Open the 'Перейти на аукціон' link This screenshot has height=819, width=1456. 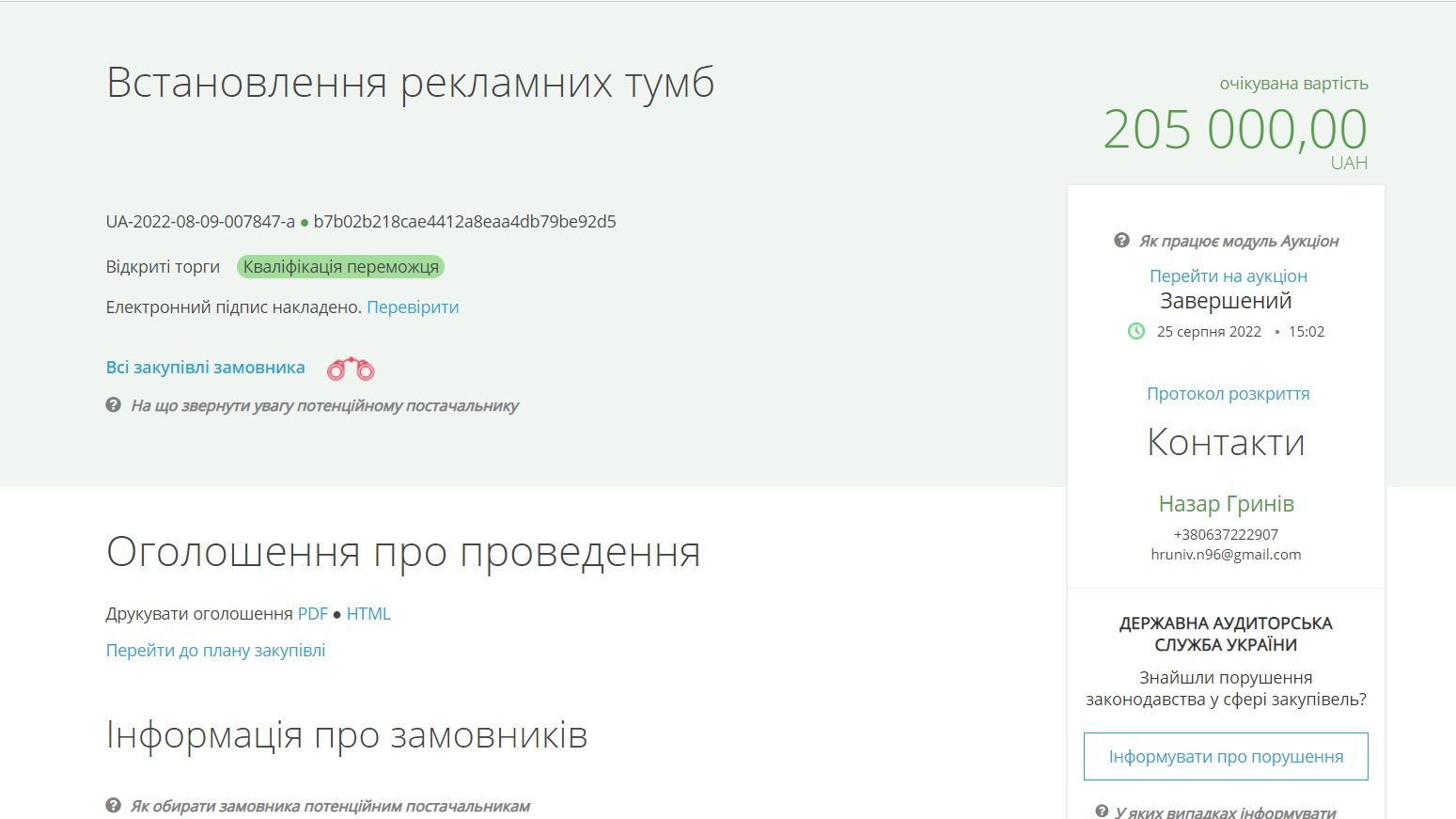click(1227, 276)
